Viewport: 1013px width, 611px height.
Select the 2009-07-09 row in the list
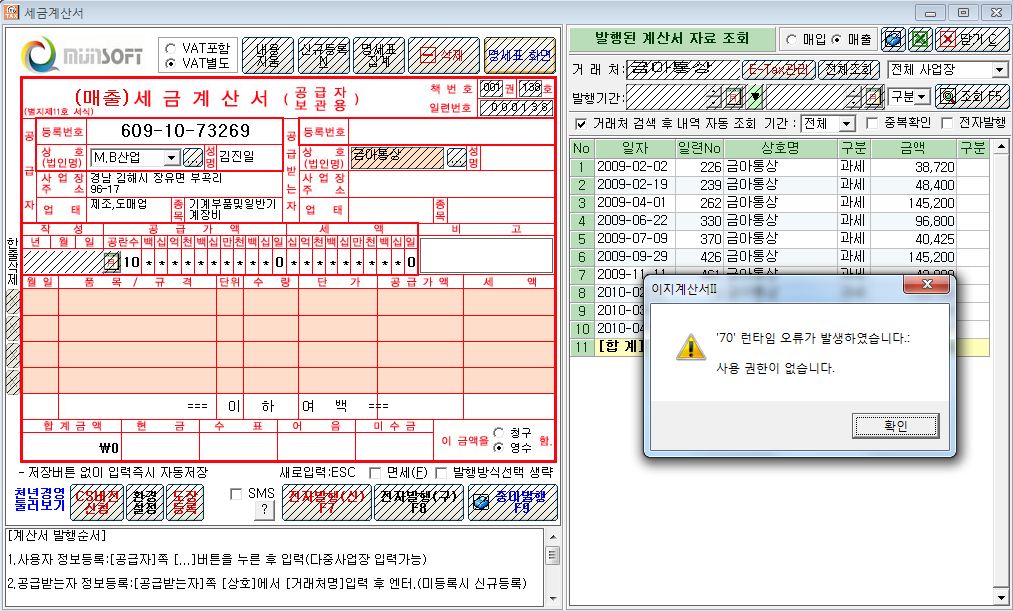(x=779, y=239)
